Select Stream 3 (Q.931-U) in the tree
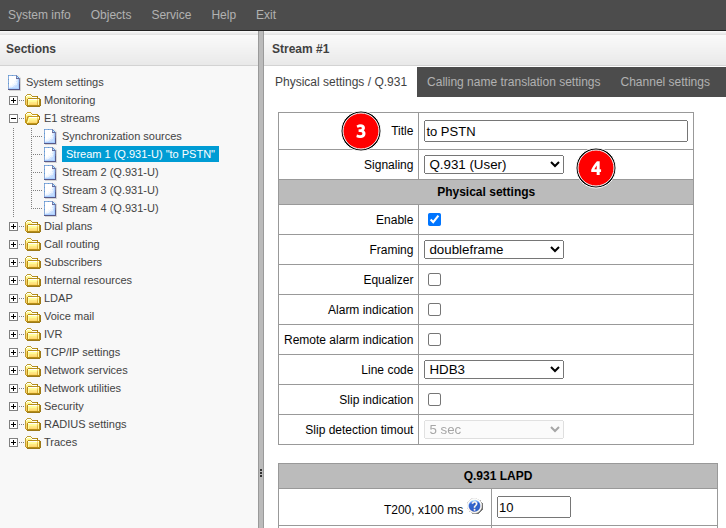Screen dimensions: 726x528 pyautogui.click(x=109, y=190)
